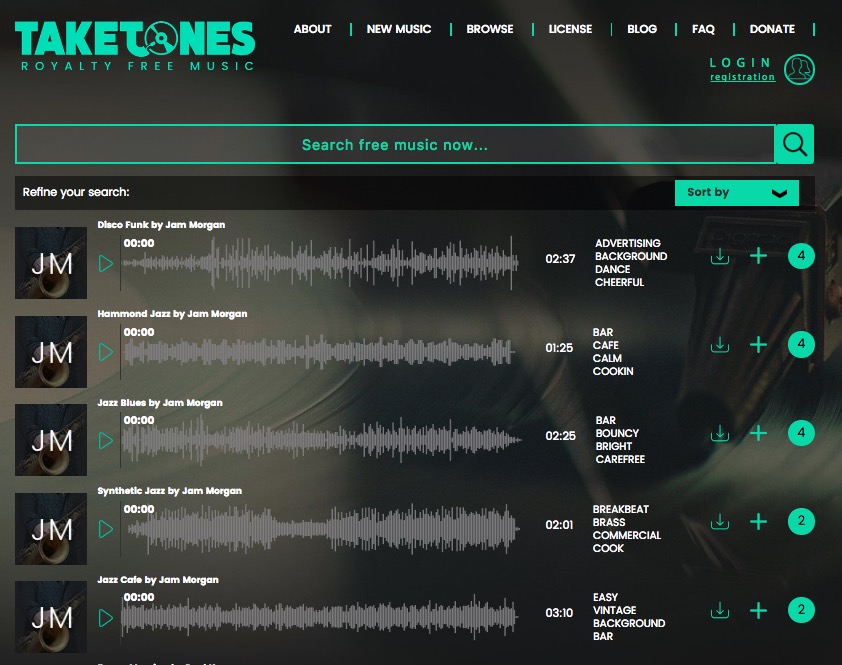The image size is (842, 665).
Task: Click the search free music field
Action: tap(395, 144)
